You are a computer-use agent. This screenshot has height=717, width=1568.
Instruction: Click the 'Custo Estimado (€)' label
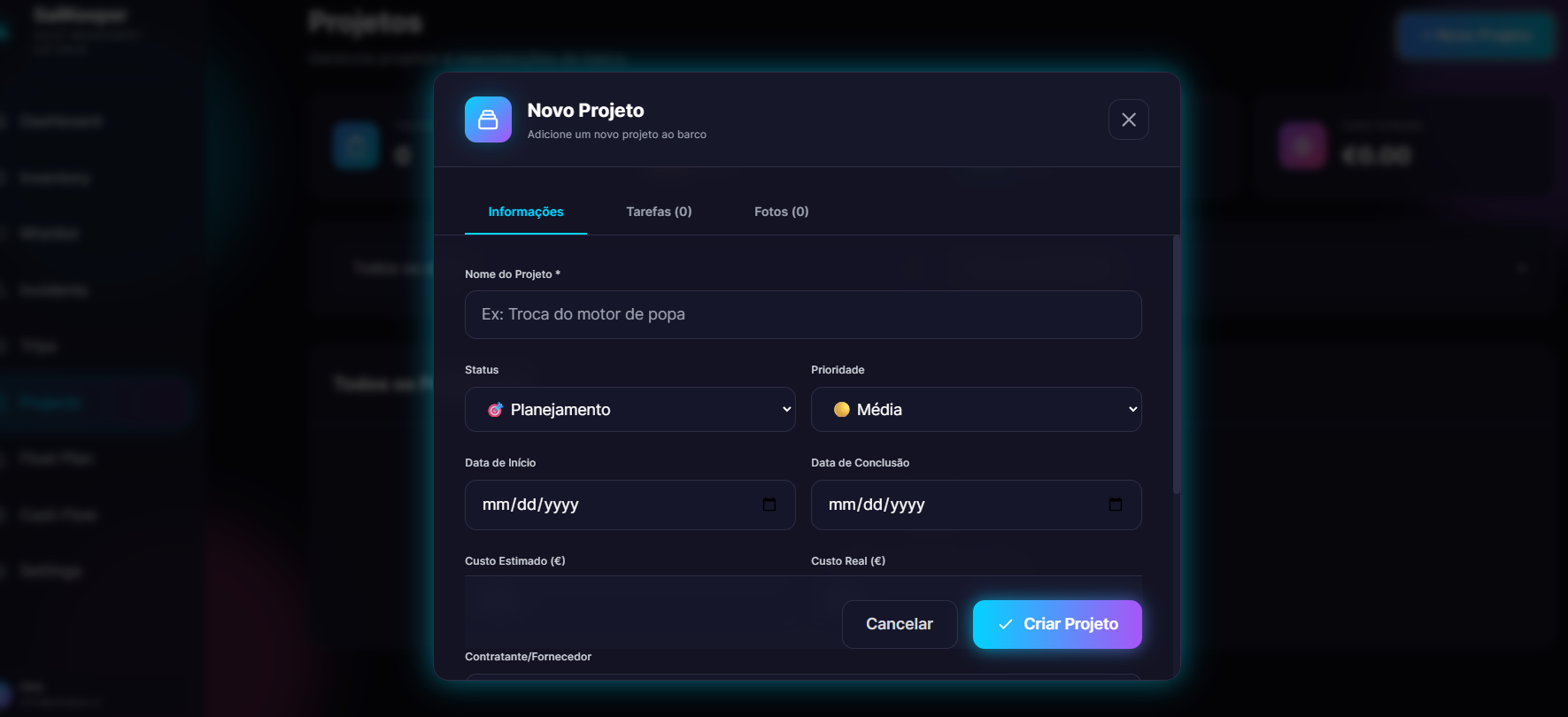coord(514,561)
